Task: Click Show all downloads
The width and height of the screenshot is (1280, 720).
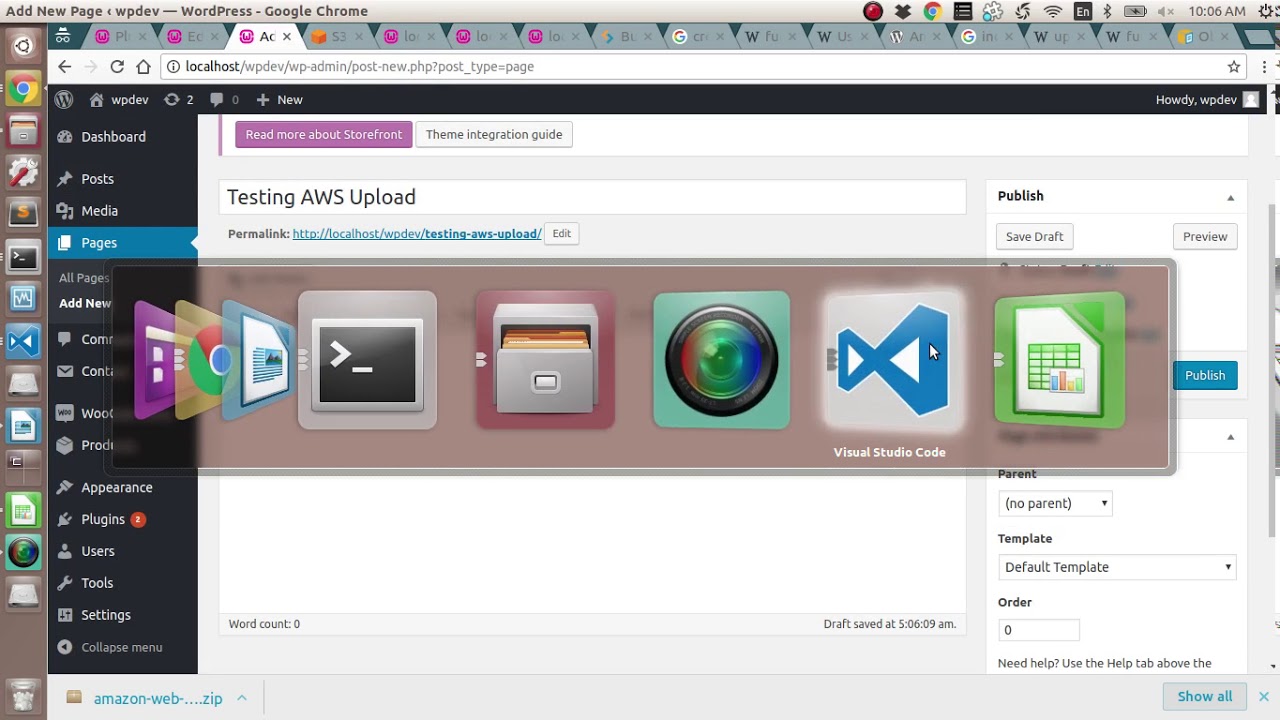Action: [x=1204, y=696]
